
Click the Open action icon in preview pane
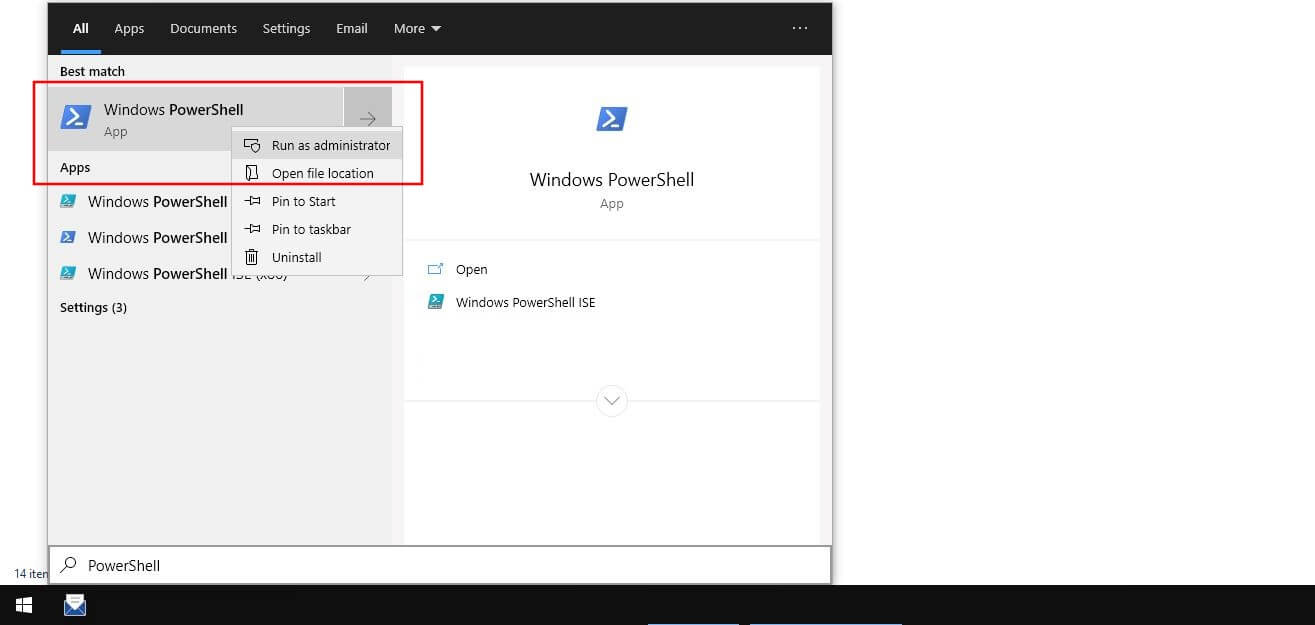[x=435, y=269]
